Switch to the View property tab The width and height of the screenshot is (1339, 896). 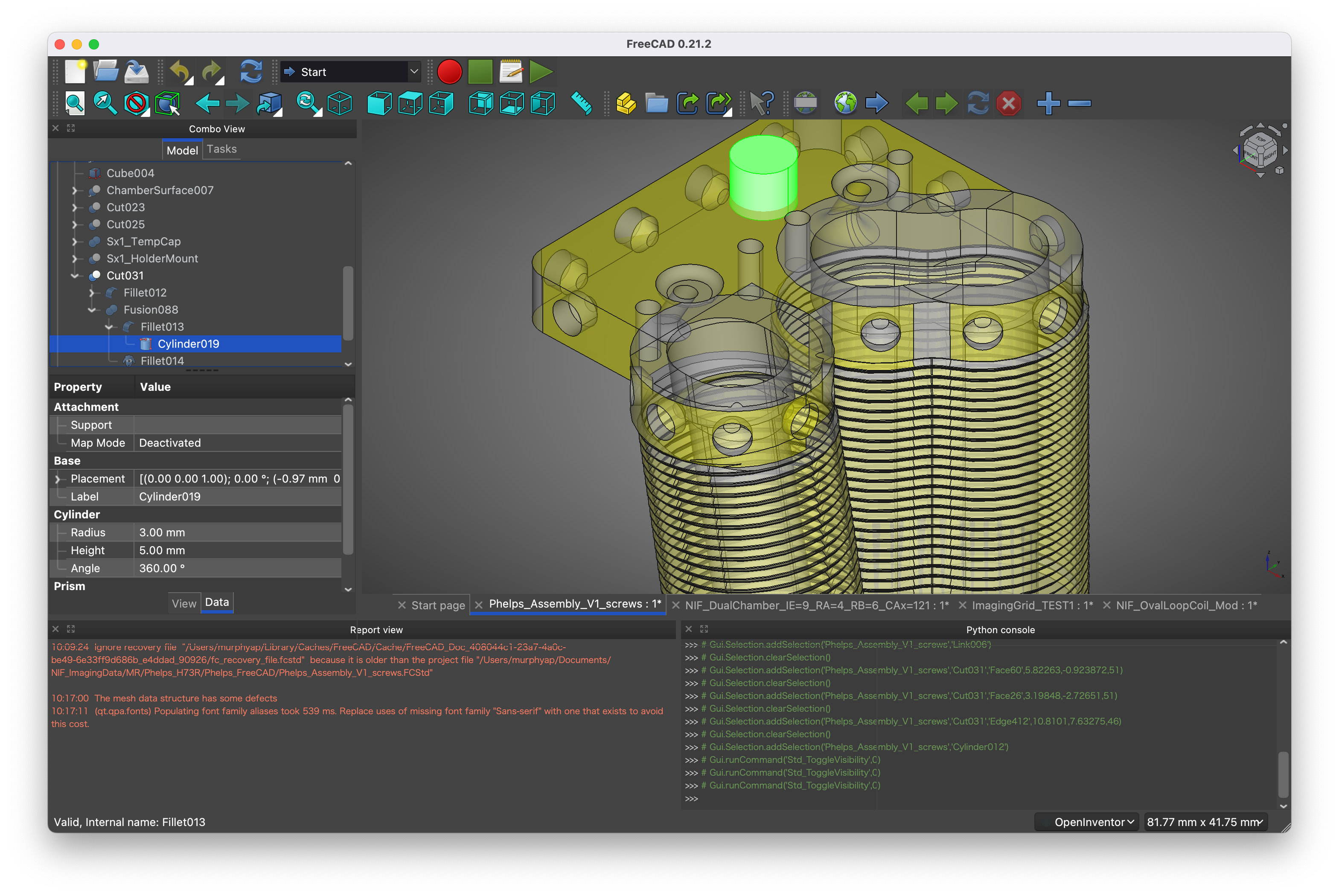[x=184, y=604]
